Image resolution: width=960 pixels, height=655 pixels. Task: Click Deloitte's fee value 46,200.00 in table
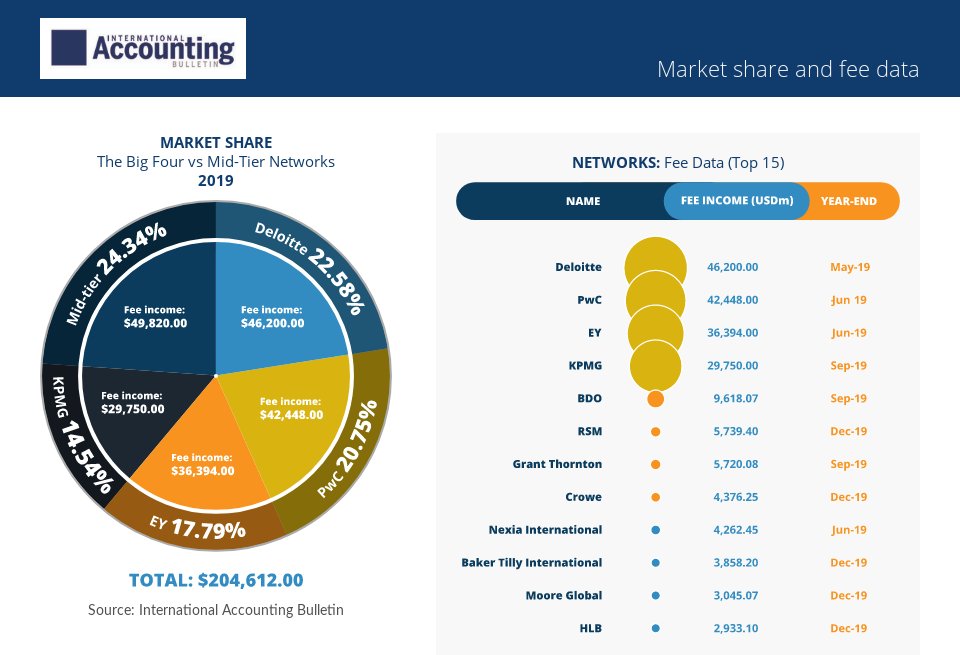coord(733,267)
